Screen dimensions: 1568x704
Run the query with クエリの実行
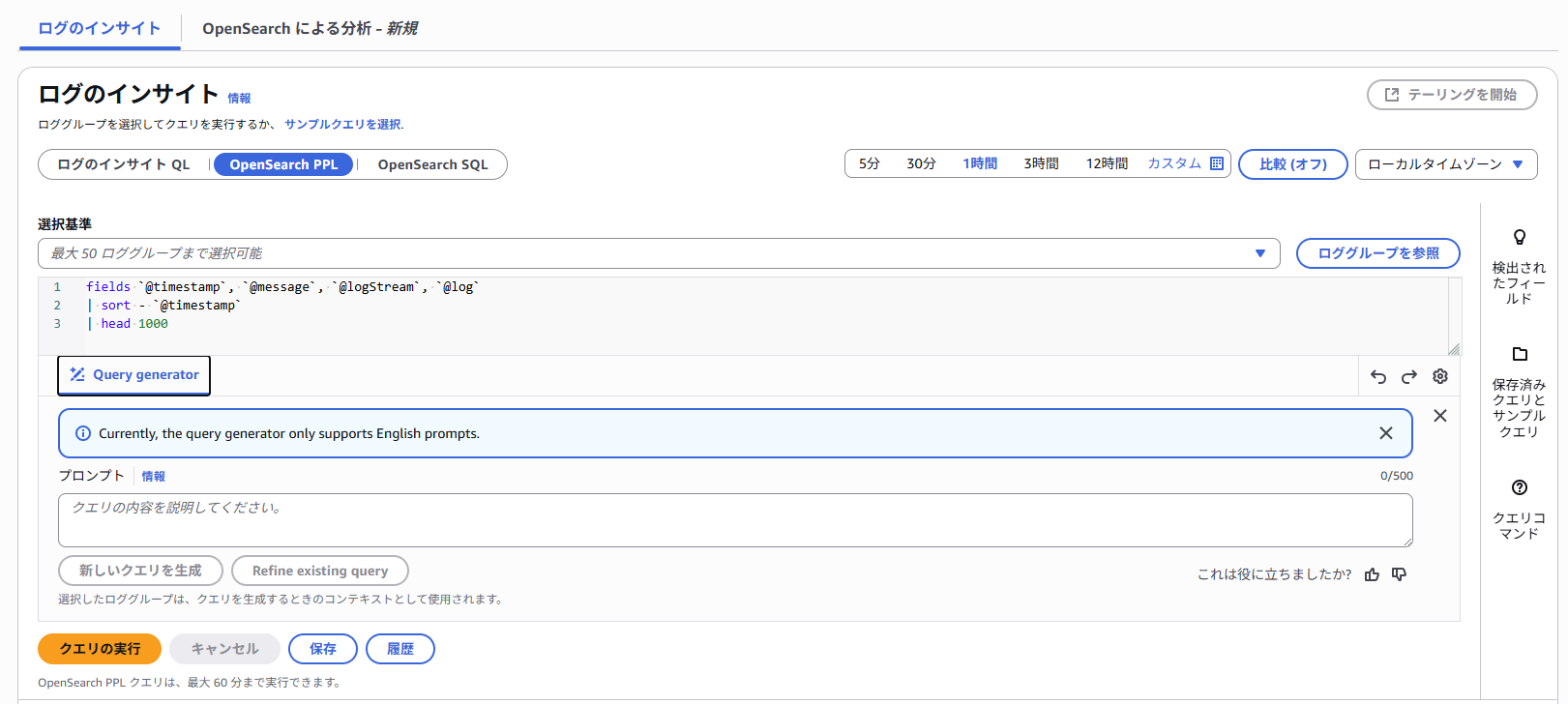[x=100, y=649]
